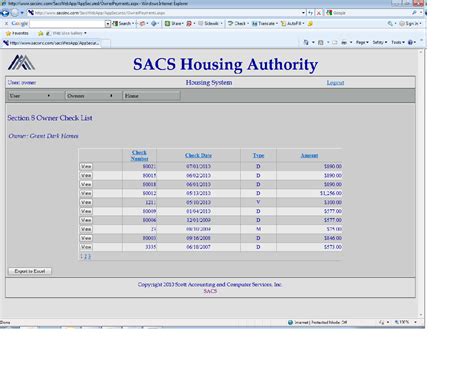
Task: Click the Export to Excel button
Action: 30,271
